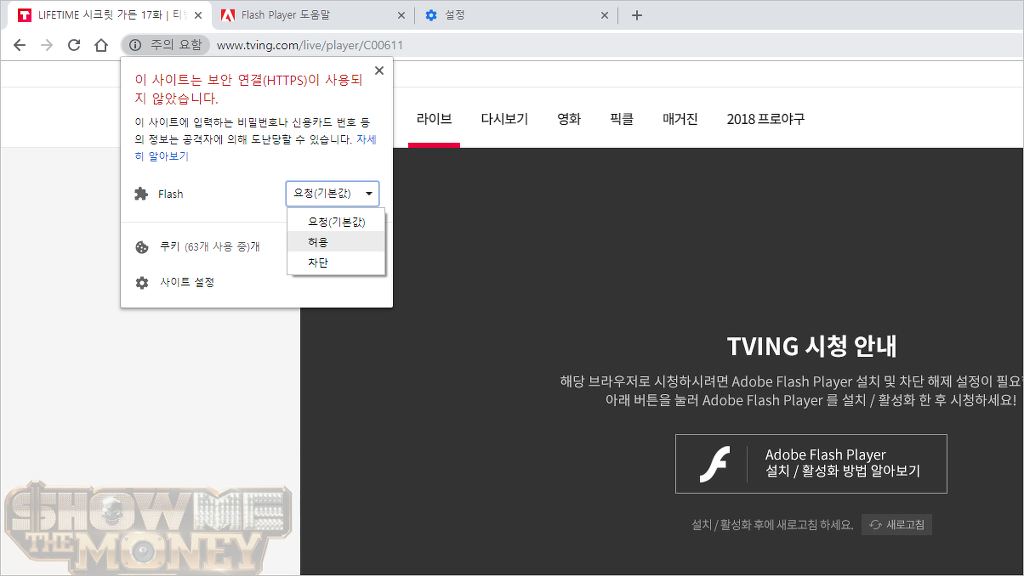Switch to the Flash Player 도움말 tab
The height and width of the screenshot is (576, 1024).
312,15
